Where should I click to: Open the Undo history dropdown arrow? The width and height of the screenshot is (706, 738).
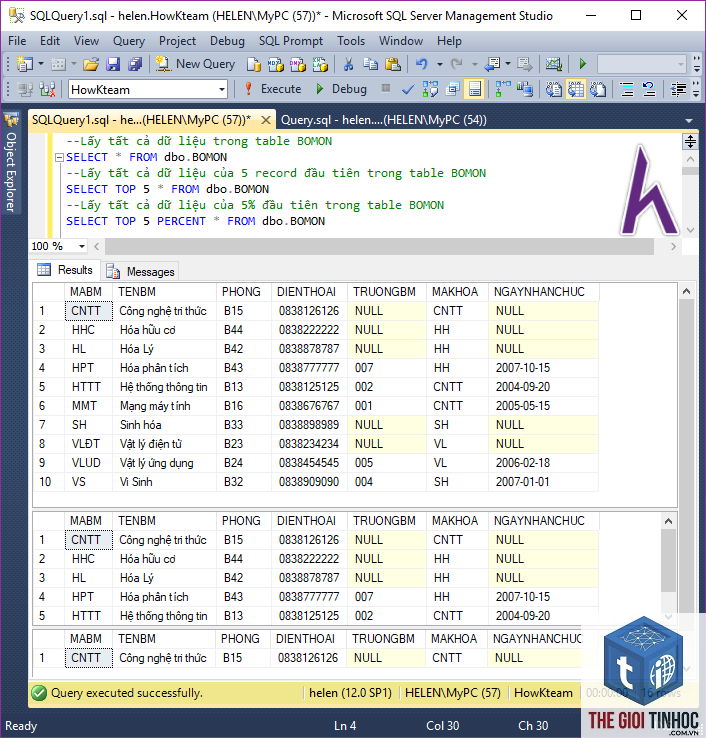click(x=440, y=64)
